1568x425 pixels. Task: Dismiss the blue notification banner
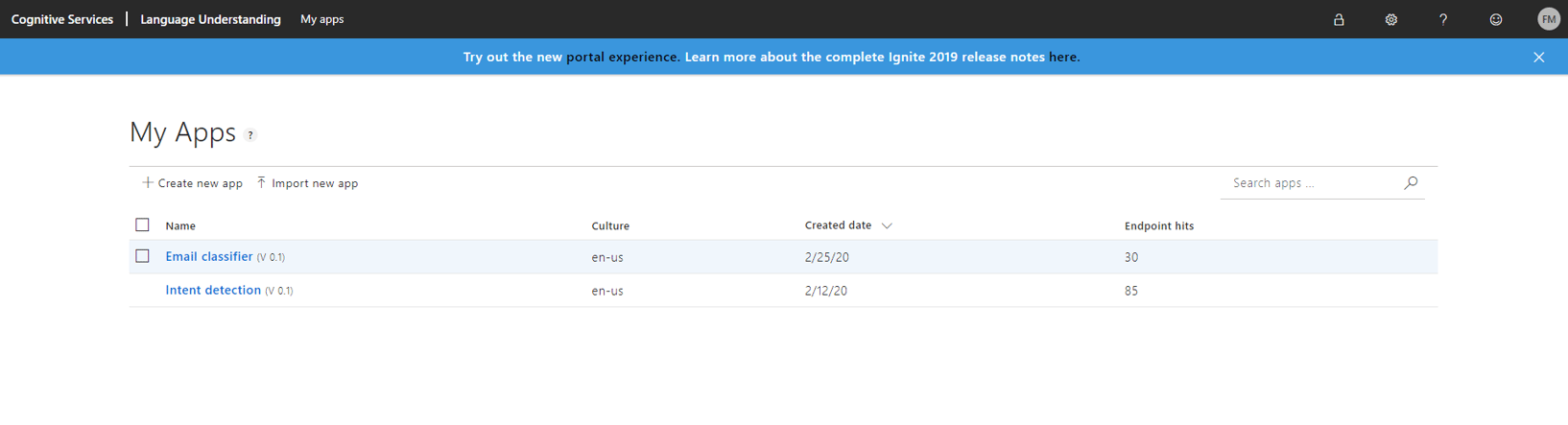[1538, 57]
